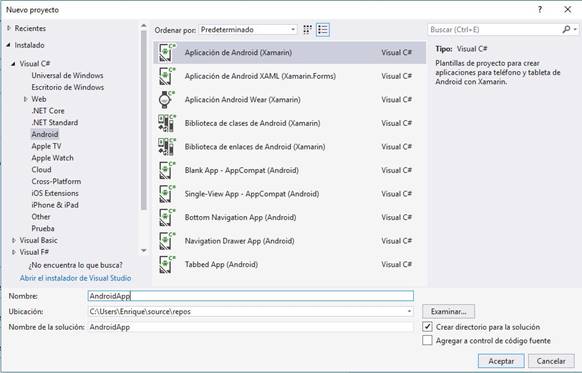
Task: Select the Other category
Action: tap(41, 217)
